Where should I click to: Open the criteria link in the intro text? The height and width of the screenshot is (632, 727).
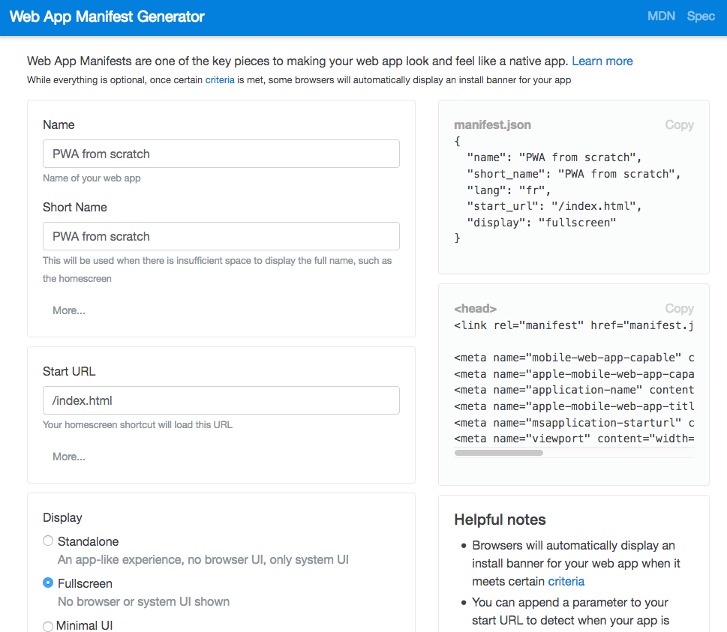tap(220, 80)
